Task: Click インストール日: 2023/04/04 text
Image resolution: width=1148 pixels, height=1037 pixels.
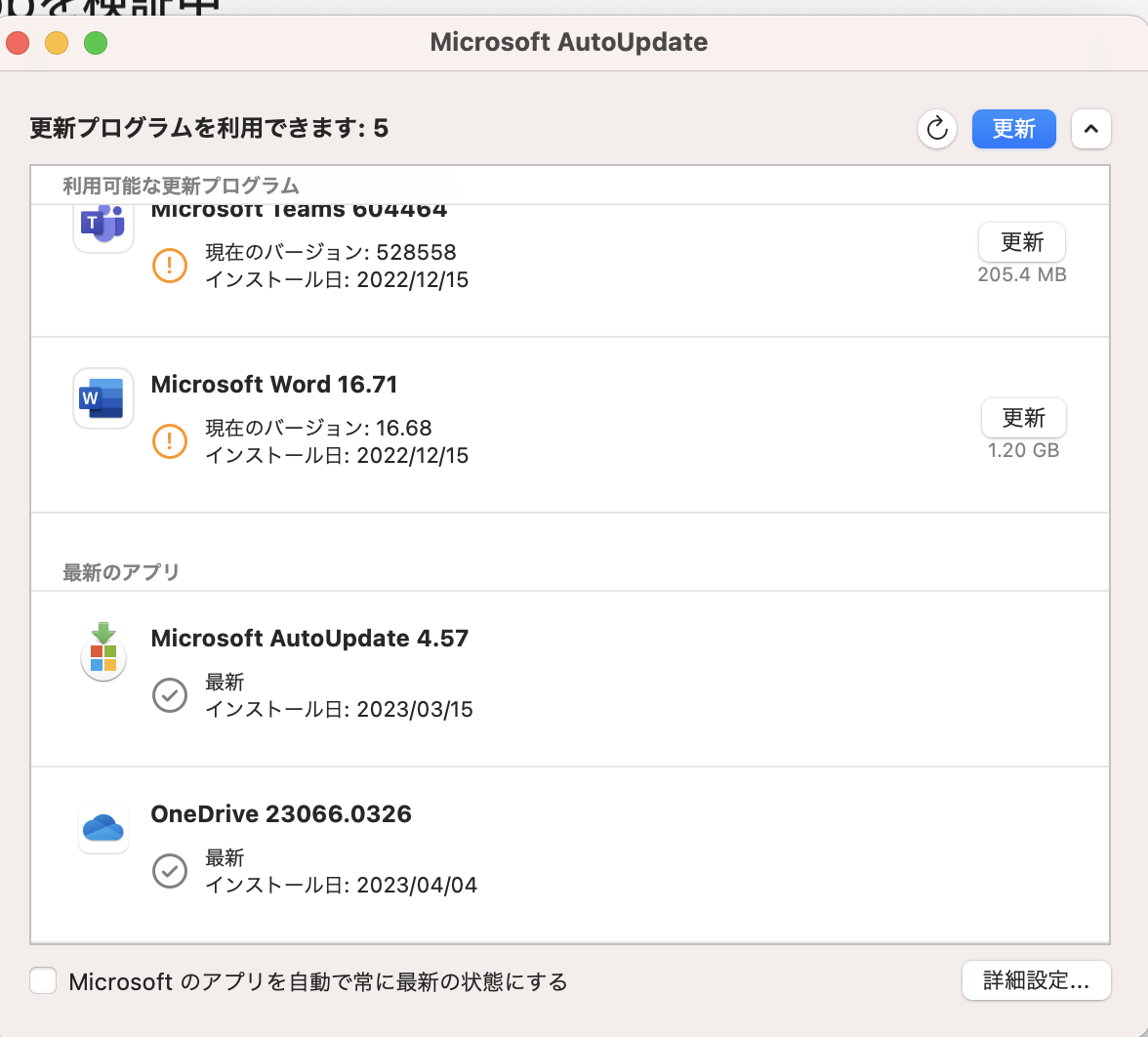Action: tap(342, 886)
